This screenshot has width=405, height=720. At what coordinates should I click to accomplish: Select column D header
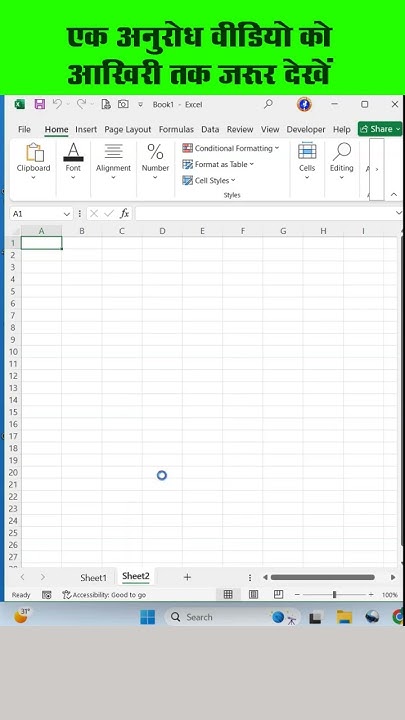click(162, 231)
